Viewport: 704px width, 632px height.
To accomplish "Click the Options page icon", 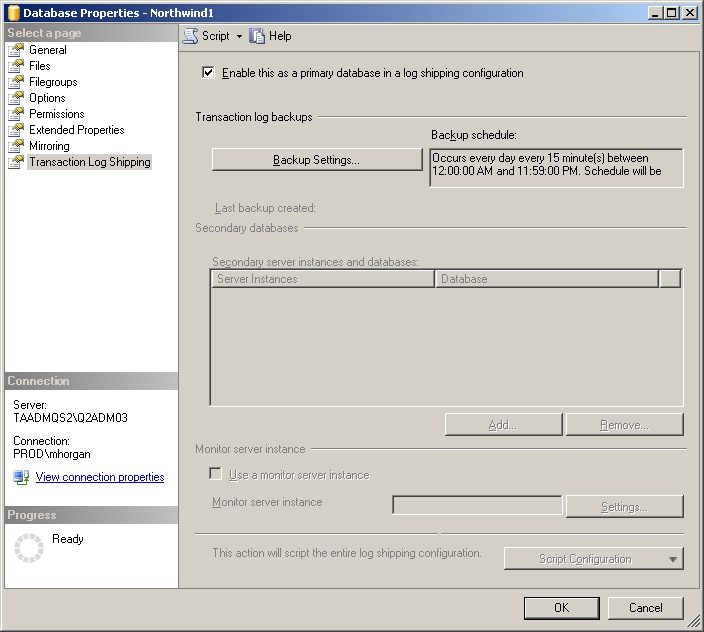I will tap(16, 98).
